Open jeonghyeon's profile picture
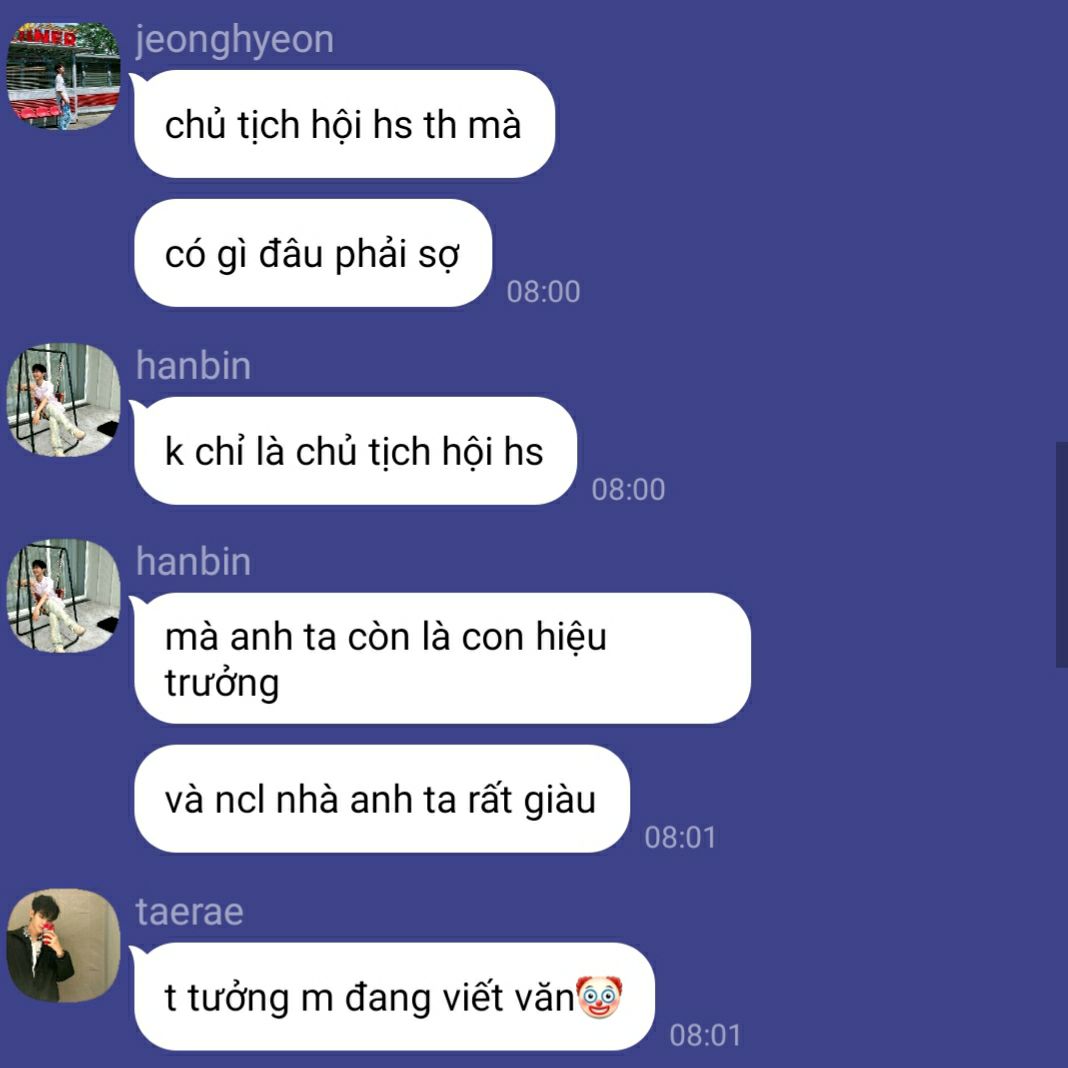 (63, 76)
